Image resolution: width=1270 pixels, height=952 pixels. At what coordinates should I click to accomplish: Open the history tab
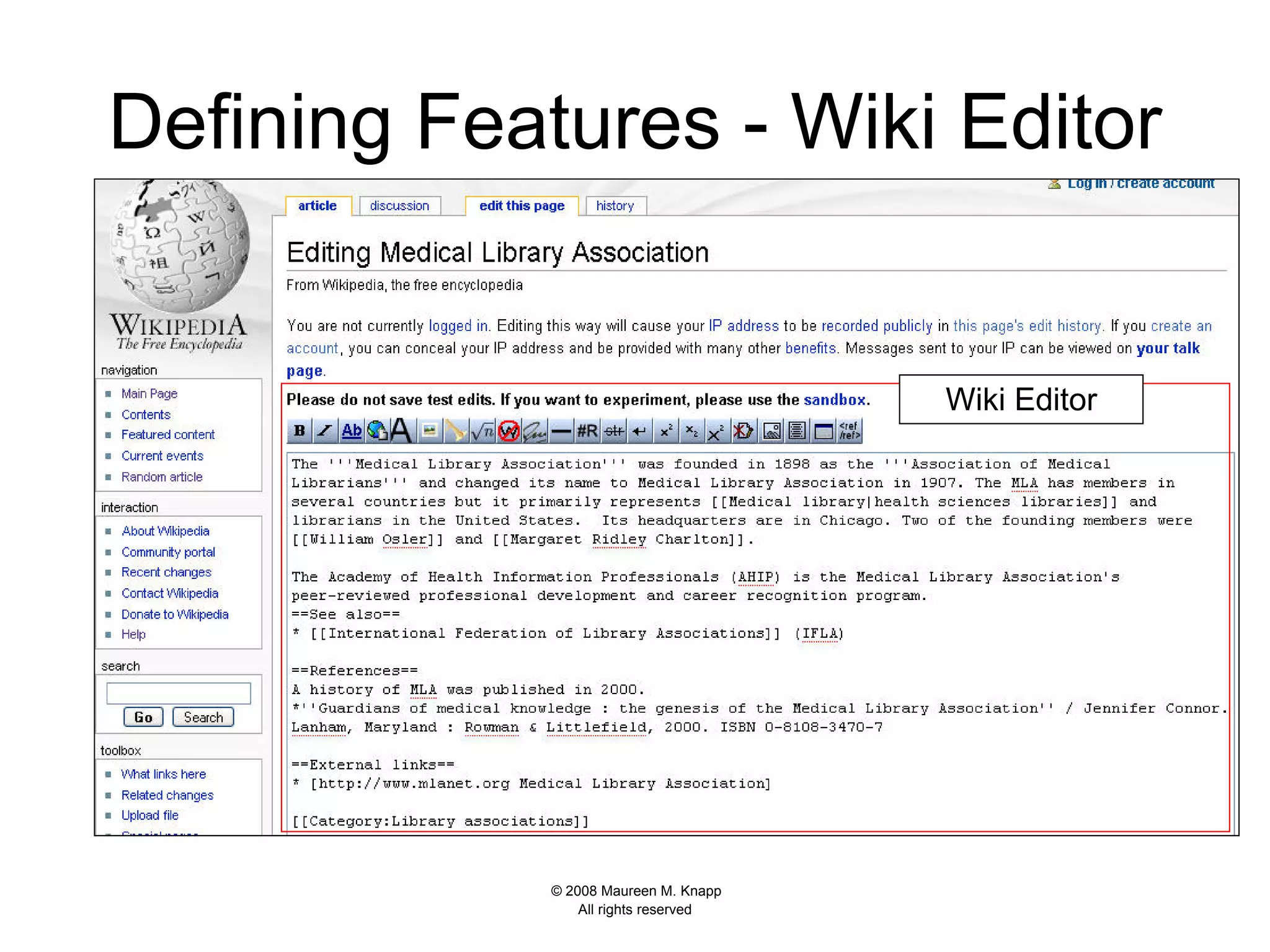[x=615, y=206]
